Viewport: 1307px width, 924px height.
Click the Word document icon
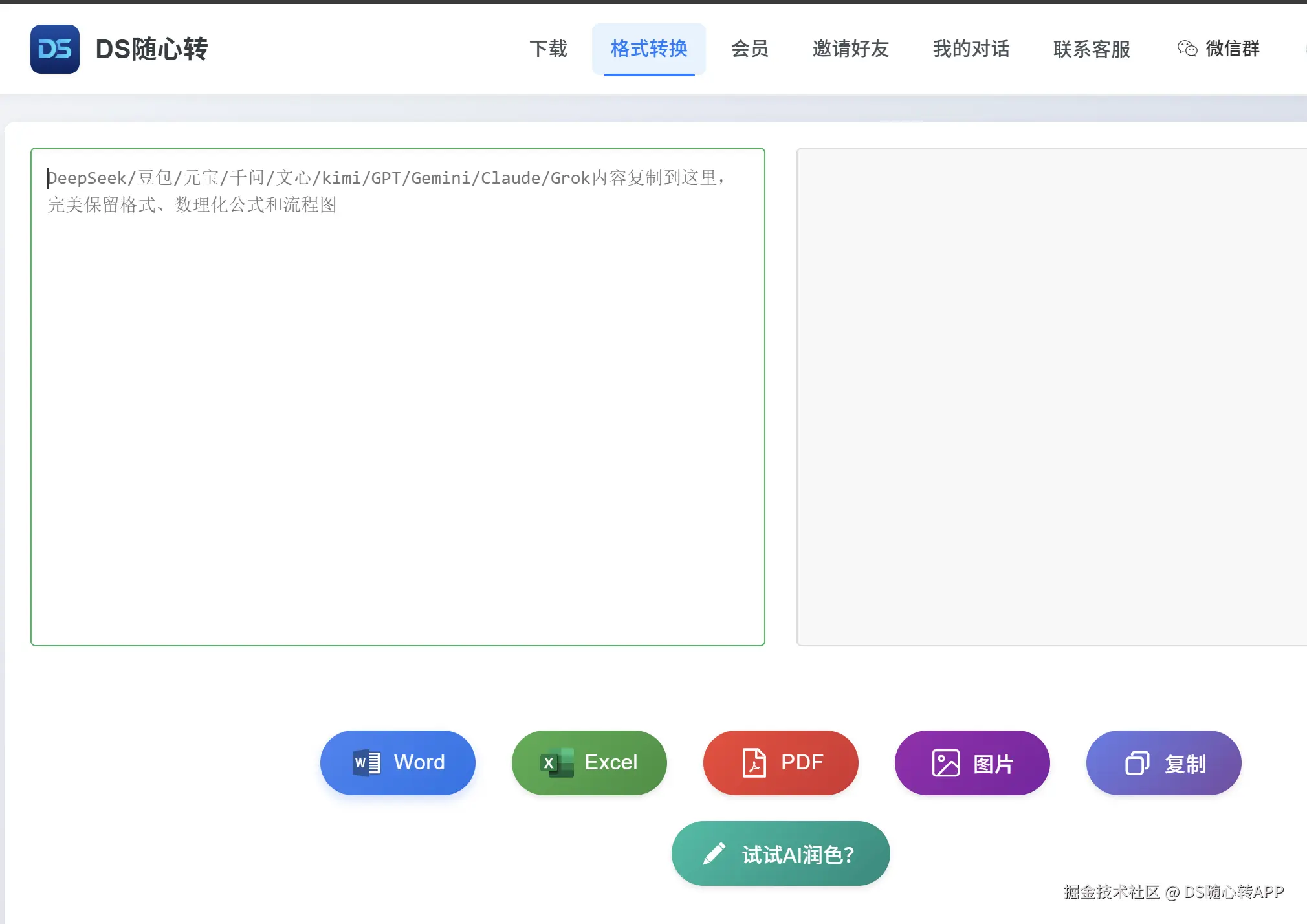(366, 763)
